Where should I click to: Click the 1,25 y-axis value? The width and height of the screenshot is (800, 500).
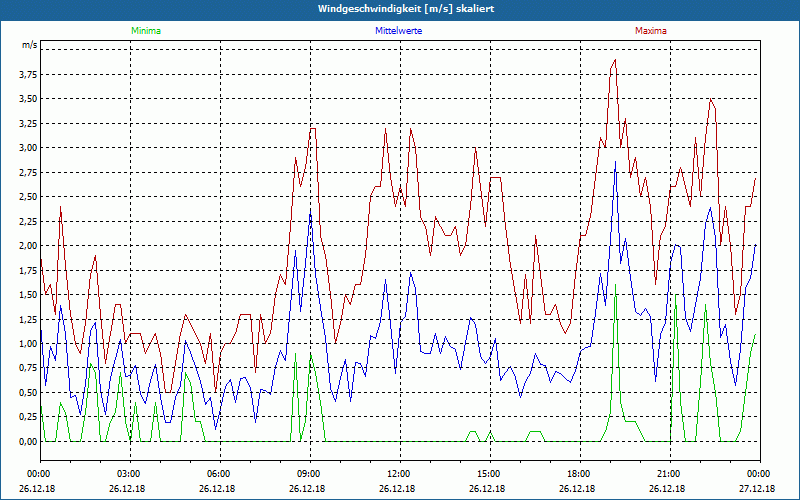click(x=28, y=319)
